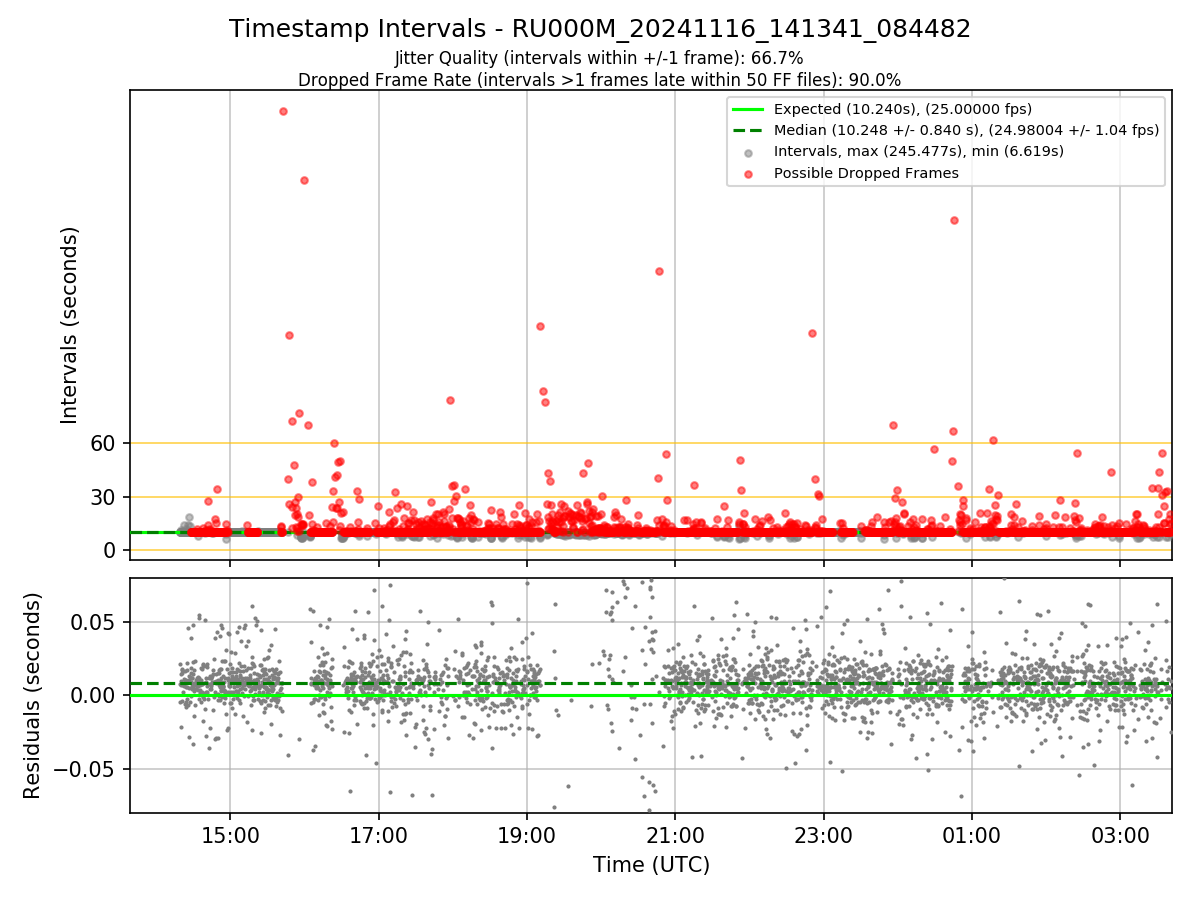Click the '17:00' time tick label
This screenshot has height=900, width=1200.
click(x=378, y=834)
